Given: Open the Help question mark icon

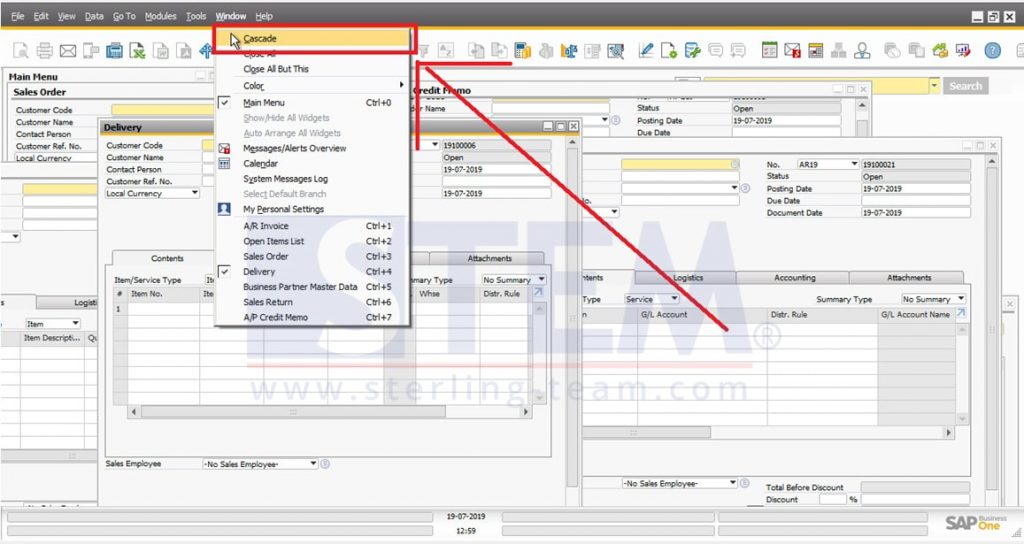Looking at the screenshot, I should 992,51.
